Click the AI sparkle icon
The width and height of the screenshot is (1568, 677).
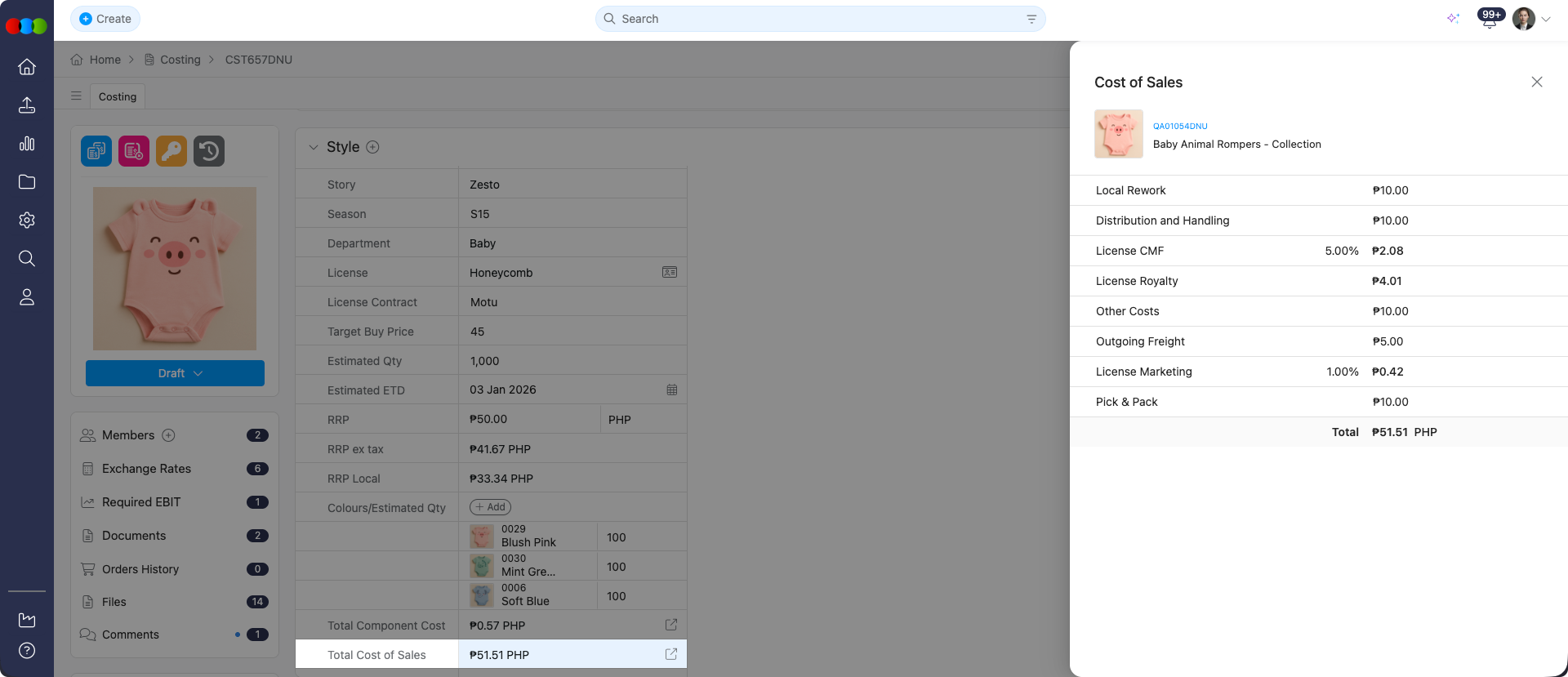[x=1453, y=19]
